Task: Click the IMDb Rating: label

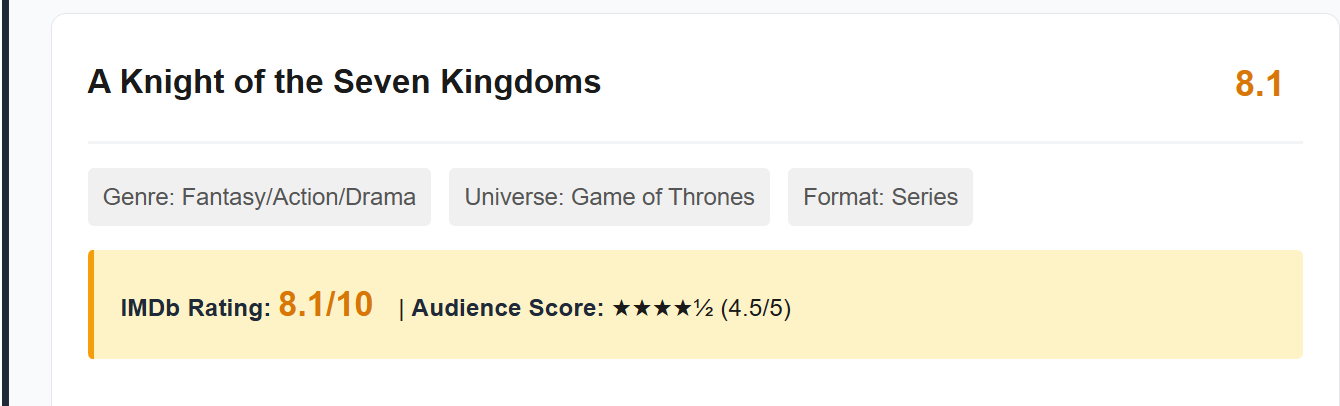Action: click(x=196, y=308)
